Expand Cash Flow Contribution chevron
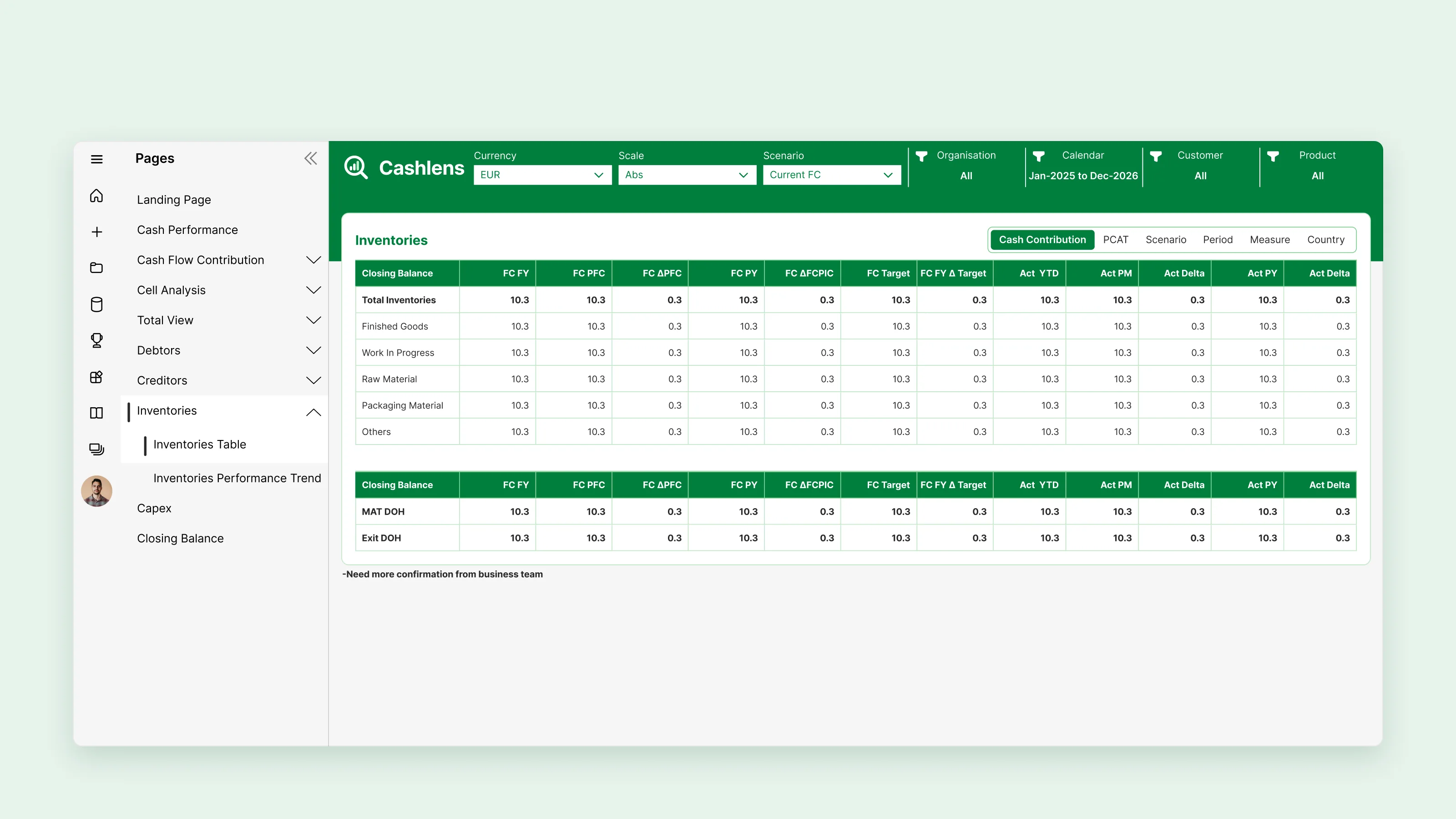The width and height of the screenshot is (1456, 819). coord(313,260)
